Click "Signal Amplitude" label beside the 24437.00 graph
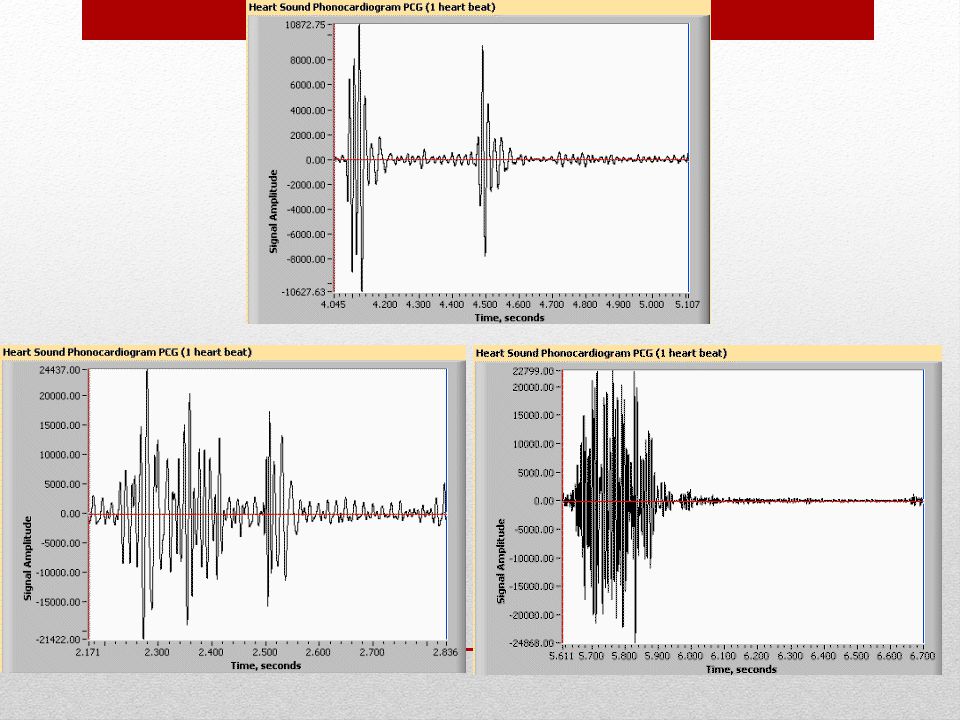This screenshot has height=720, width=960. (28, 558)
